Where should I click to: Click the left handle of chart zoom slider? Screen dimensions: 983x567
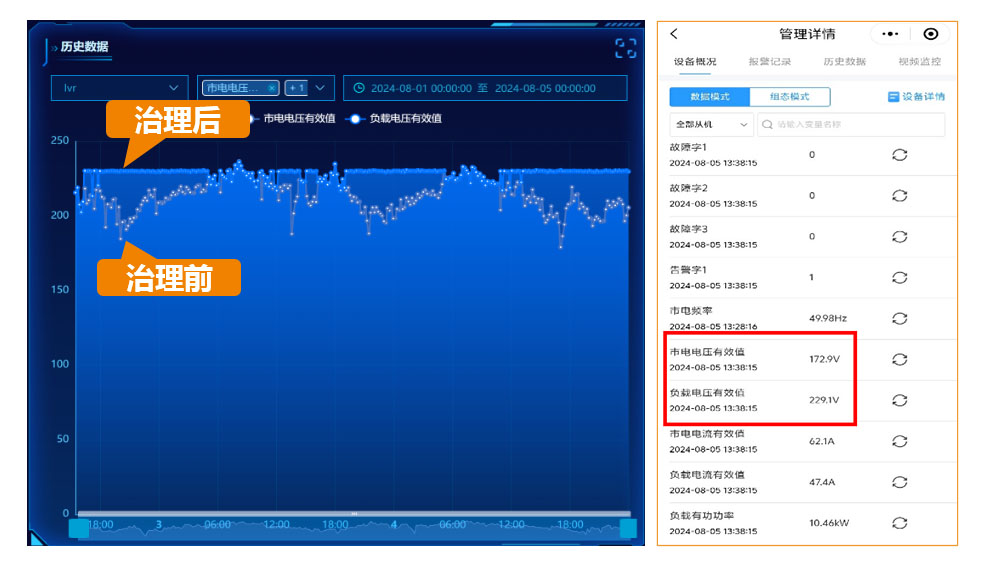coord(78,528)
